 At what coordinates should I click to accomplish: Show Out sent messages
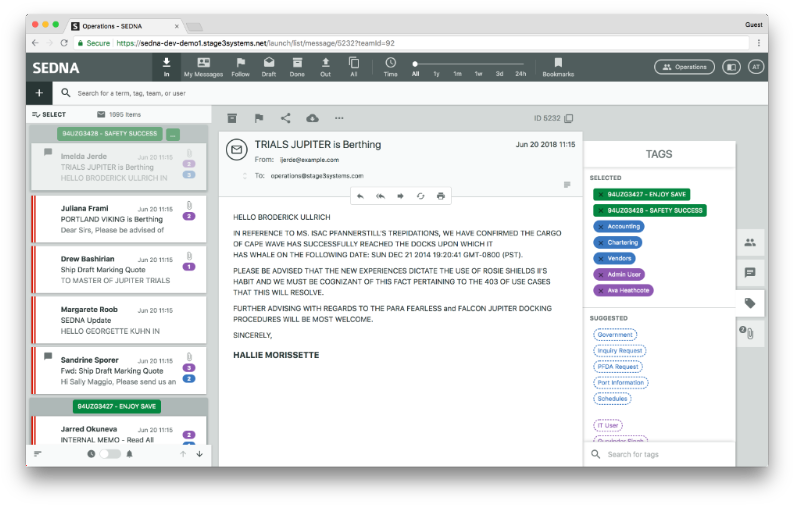pyautogui.click(x=326, y=67)
